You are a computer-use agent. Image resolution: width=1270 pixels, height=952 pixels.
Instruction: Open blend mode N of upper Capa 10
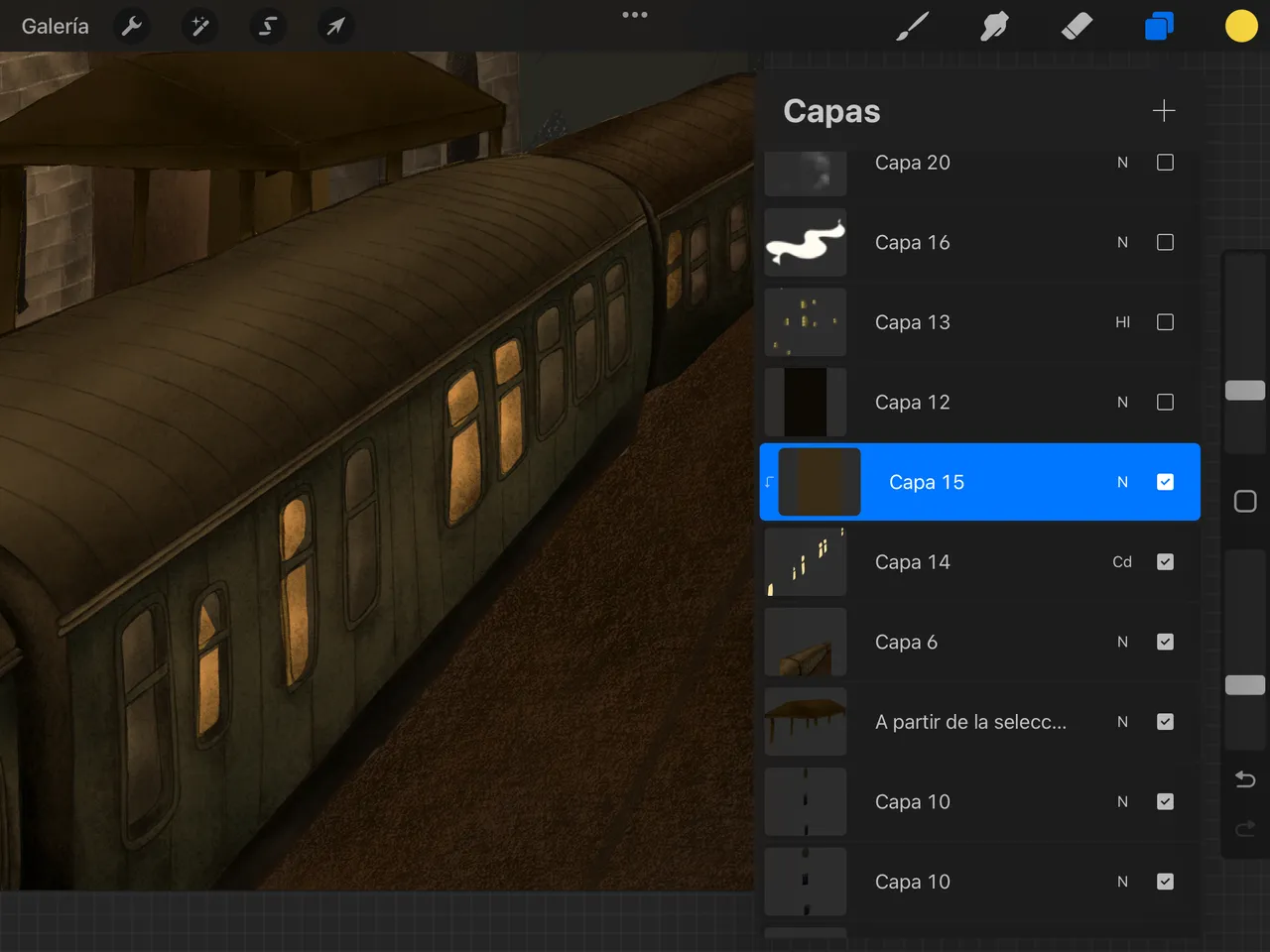tap(1122, 801)
